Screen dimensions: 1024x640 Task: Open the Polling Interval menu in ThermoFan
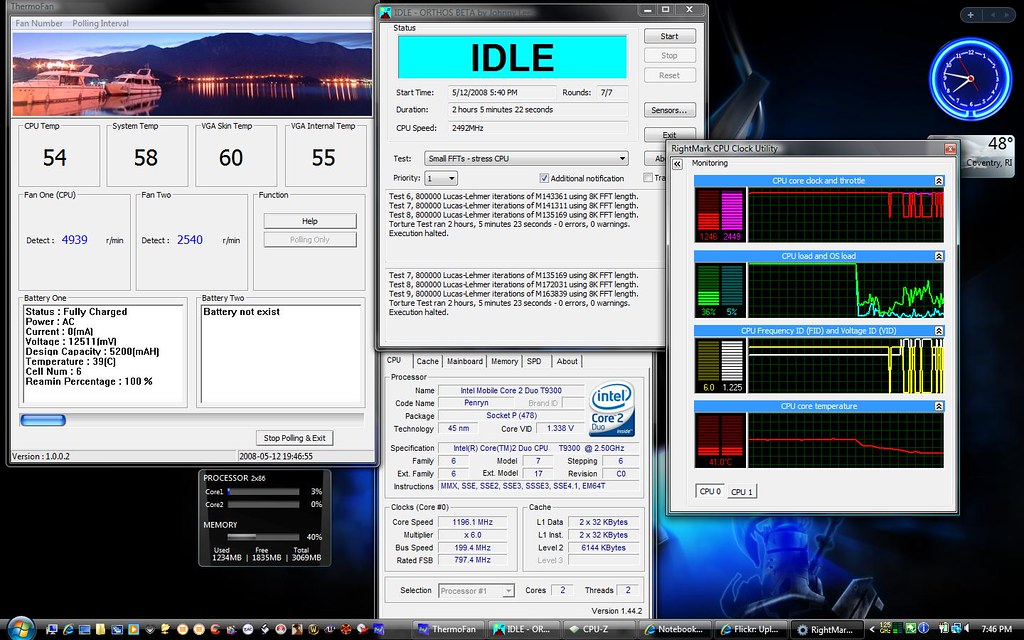(x=100, y=23)
